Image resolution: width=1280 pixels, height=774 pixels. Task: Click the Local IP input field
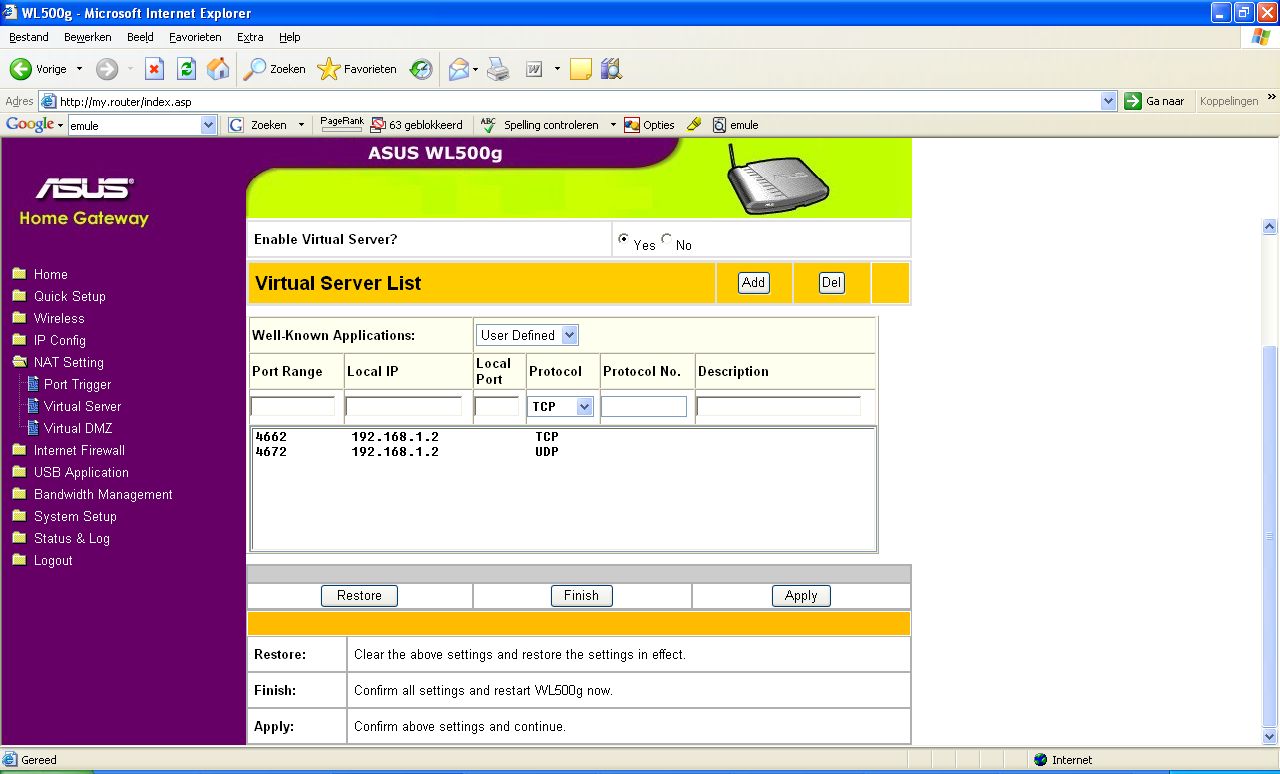[404, 406]
